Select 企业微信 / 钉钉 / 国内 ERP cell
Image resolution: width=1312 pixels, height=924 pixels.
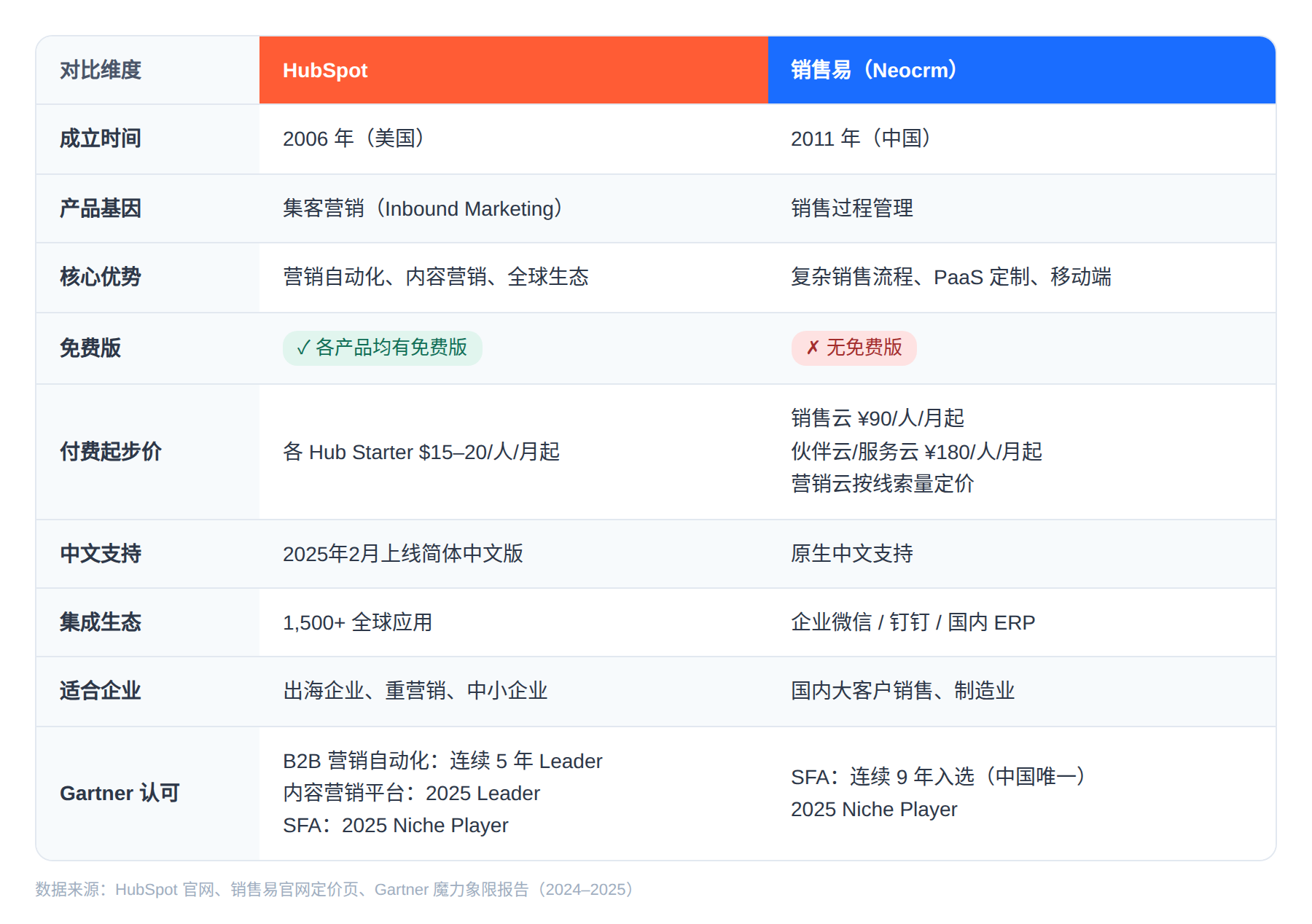1022,622
